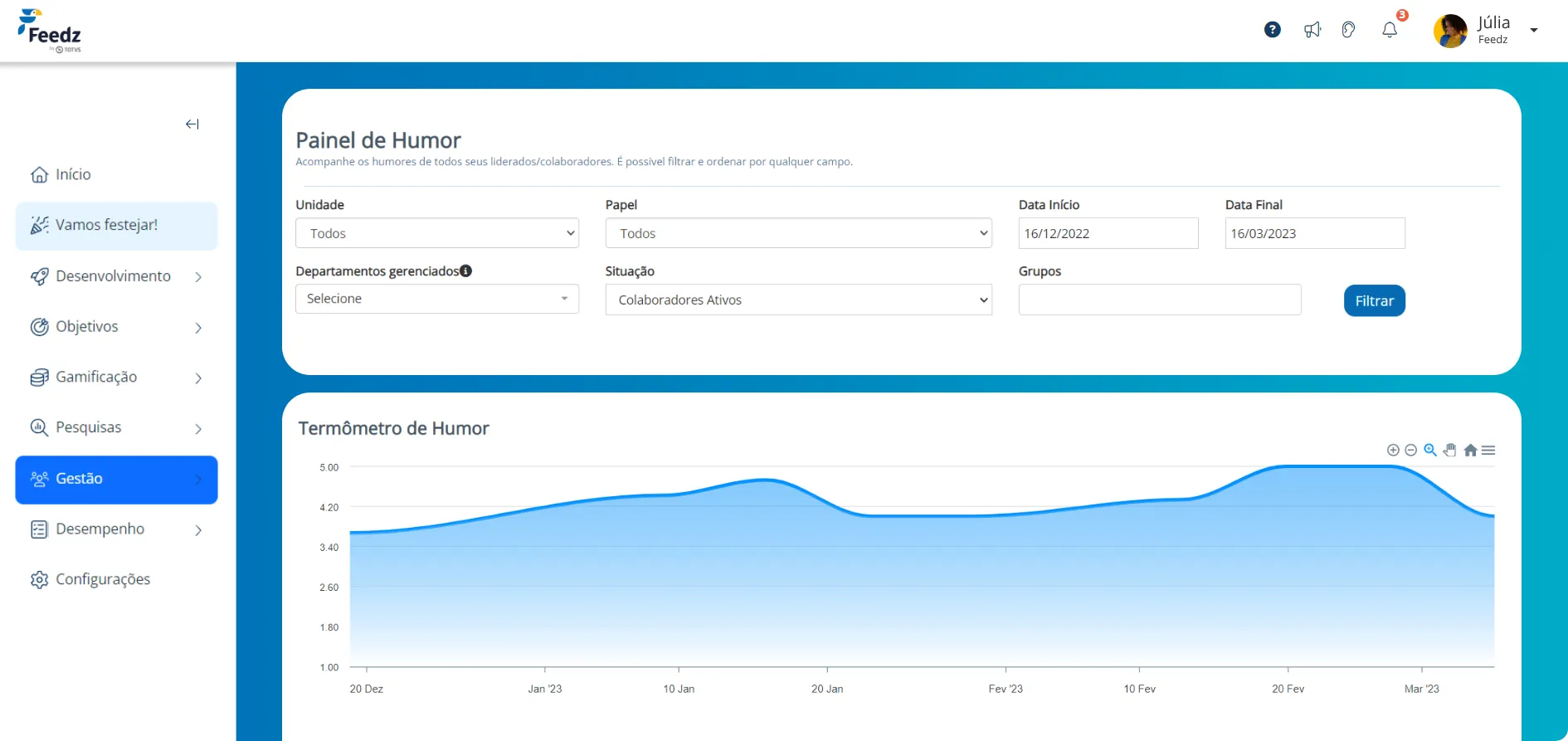Open the notifications bell
This screenshot has width=1568, height=741.
click(1390, 30)
